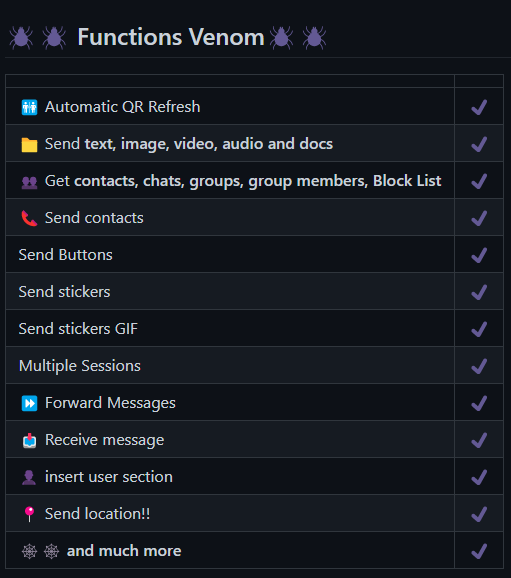Click the inbox tray icon beside Receive message
This screenshot has width=511, height=578.
point(29,440)
